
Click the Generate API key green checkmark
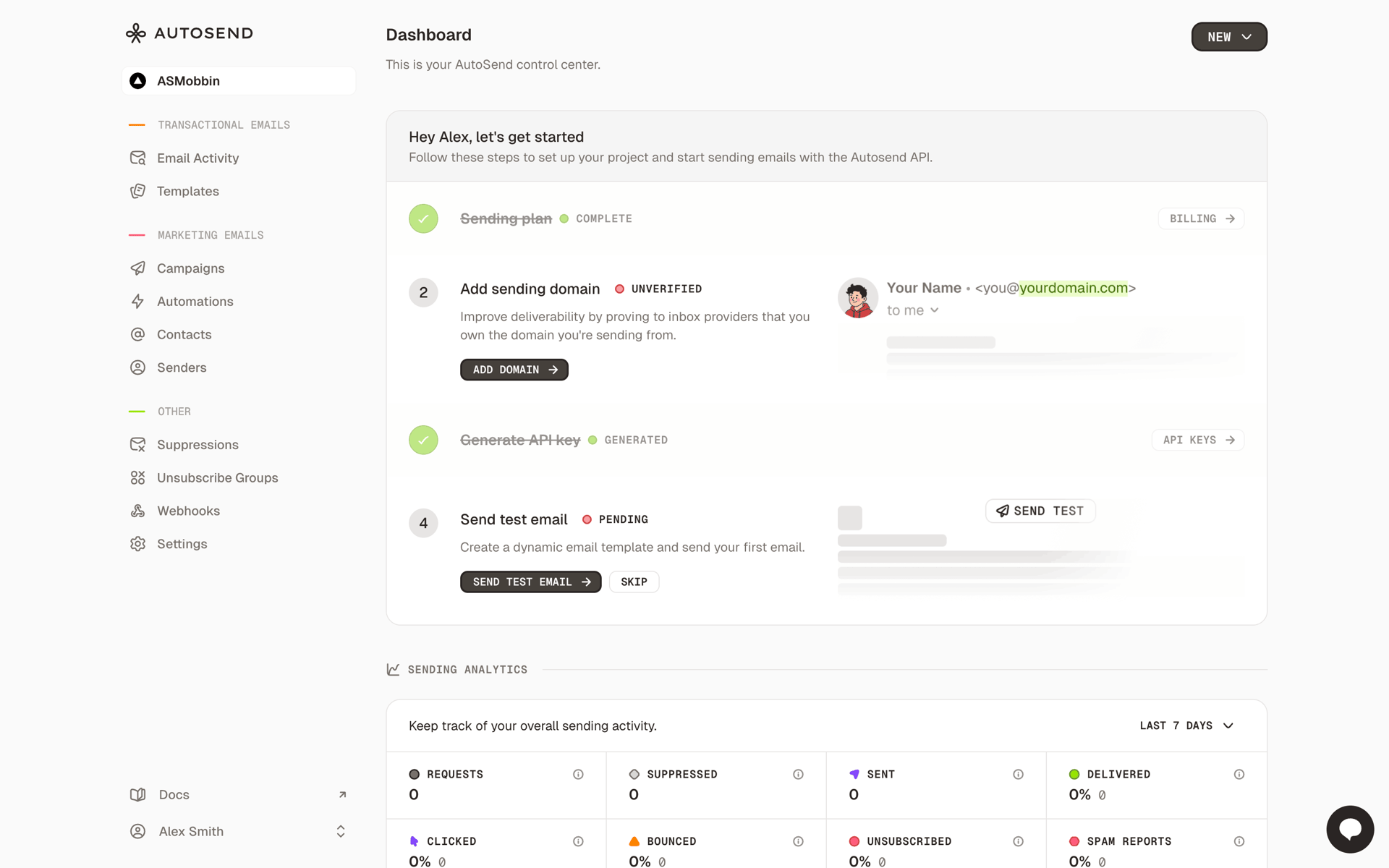click(x=423, y=440)
